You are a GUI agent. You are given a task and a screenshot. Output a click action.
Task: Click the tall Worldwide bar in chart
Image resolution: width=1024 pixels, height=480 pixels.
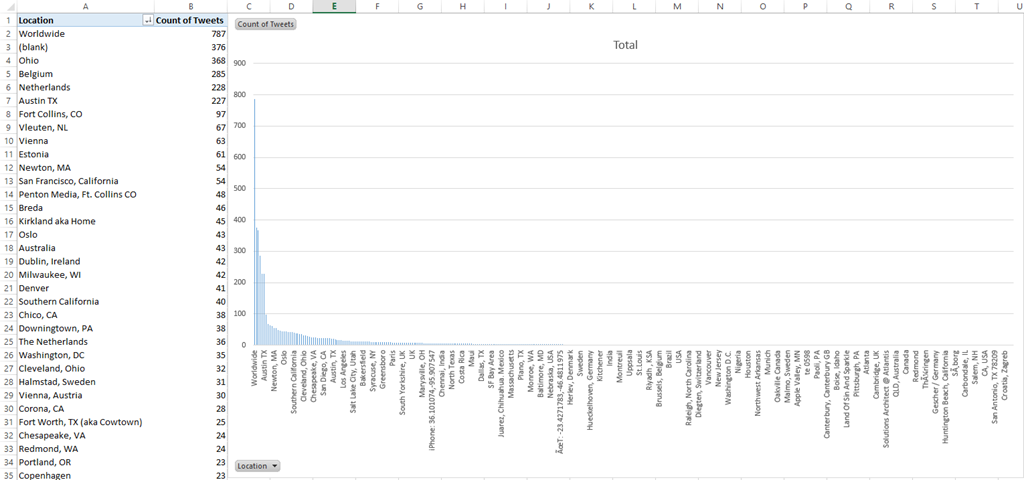point(254,220)
